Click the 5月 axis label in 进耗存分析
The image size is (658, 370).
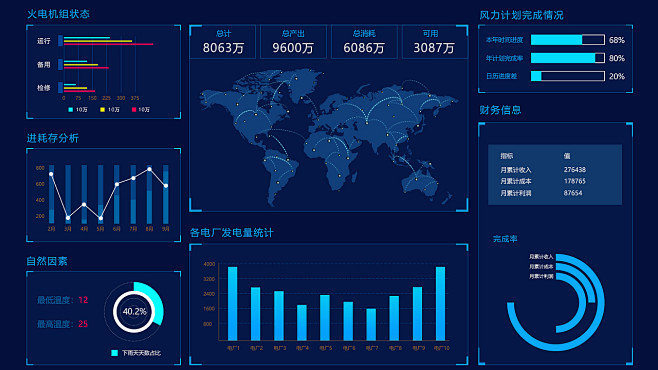pyautogui.click(x=100, y=229)
